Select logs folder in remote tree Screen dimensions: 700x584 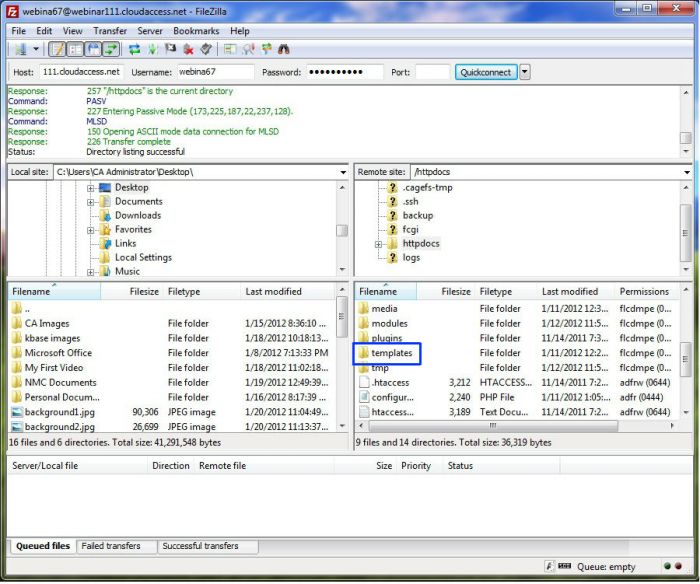click(x=411, y=258)
